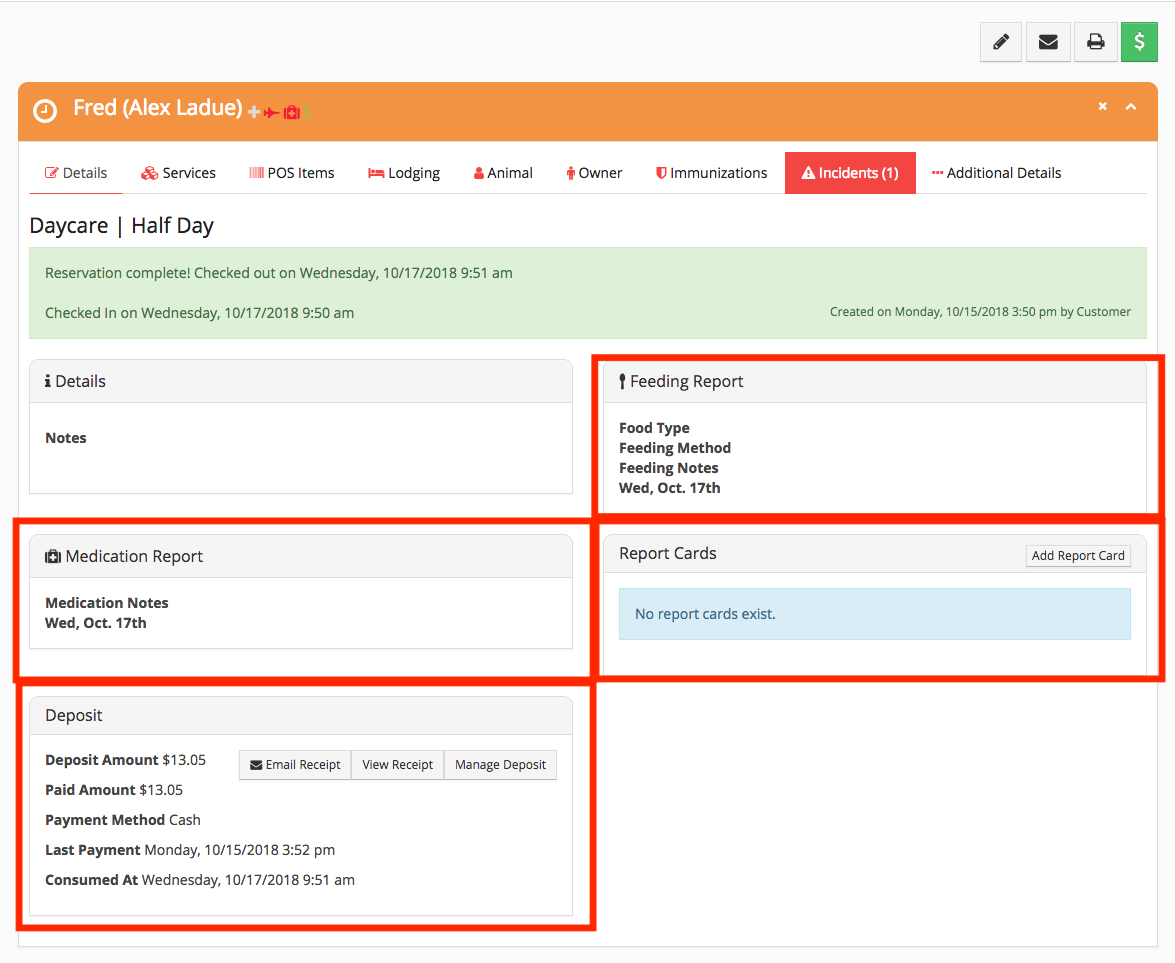Click the dollar sign icon in the orange header
Screen dimensions: 1175x963
[307, 112]
